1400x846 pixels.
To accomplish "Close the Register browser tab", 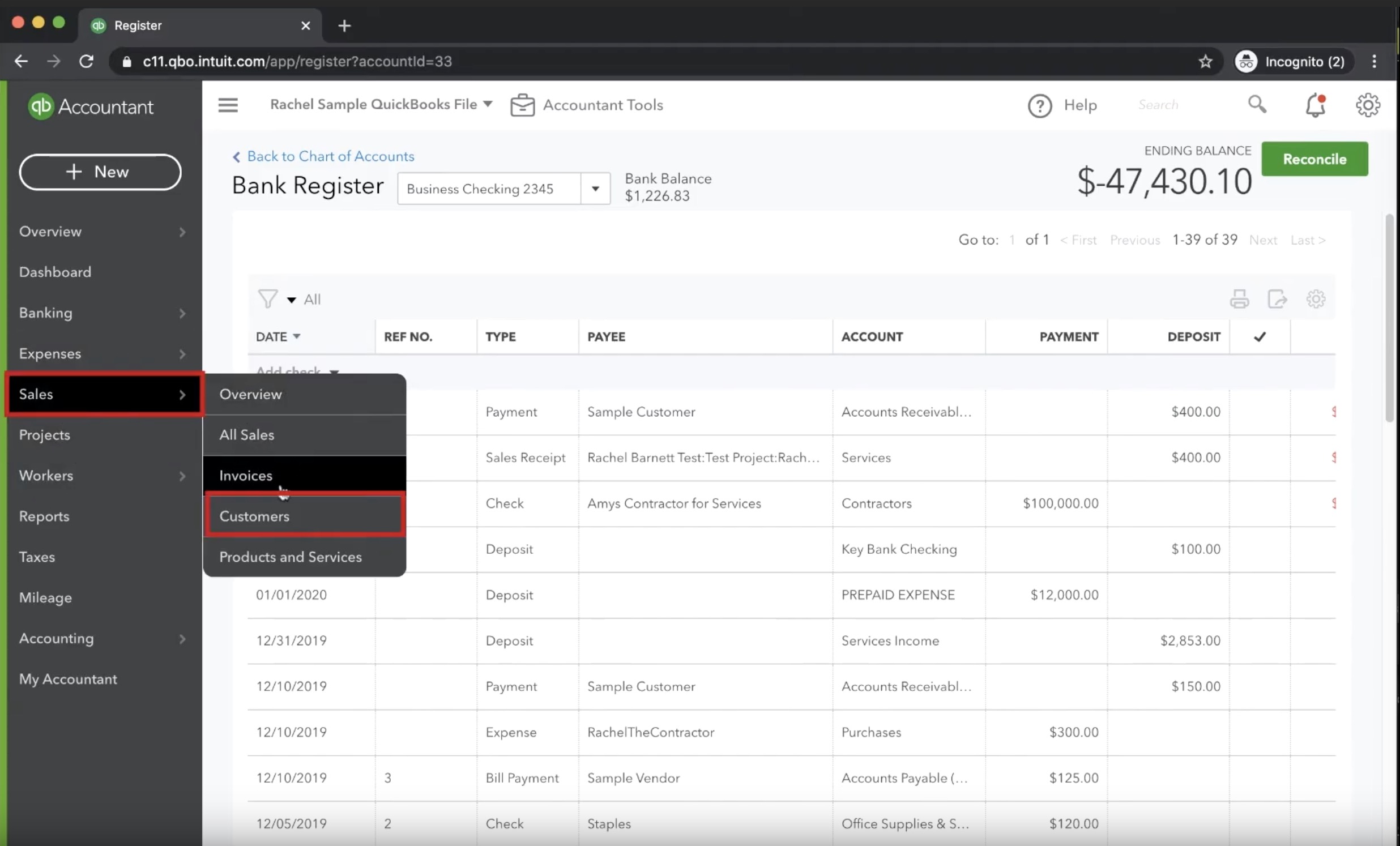I will click(x=306, y=25).
